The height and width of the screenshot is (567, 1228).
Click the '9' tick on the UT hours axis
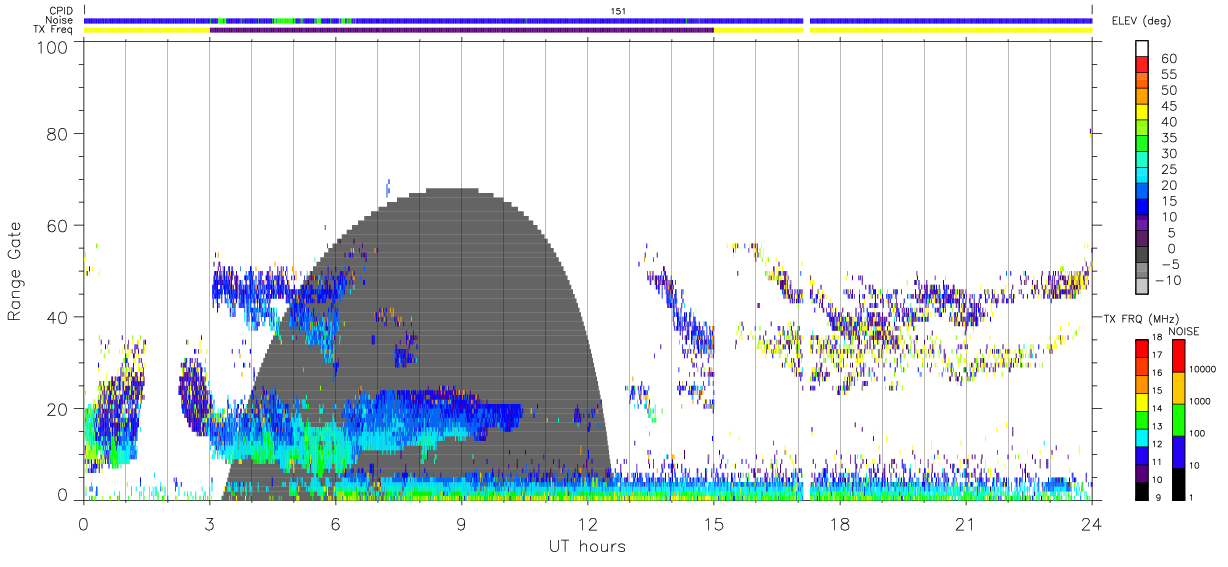tap(461, 522)
